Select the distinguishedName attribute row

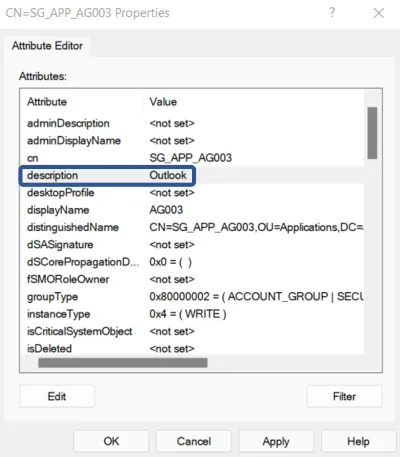(192, 227)
